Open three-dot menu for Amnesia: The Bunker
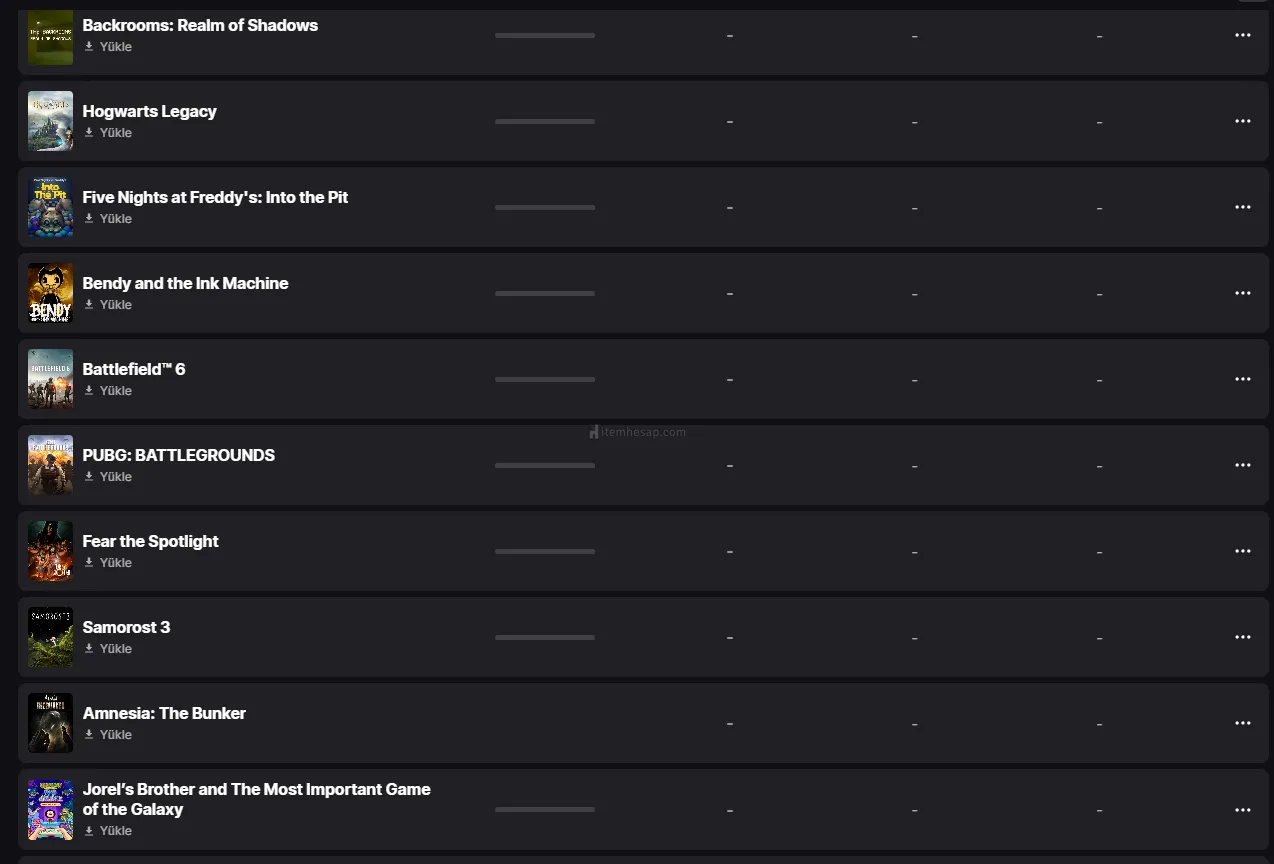Screen dimensions: 1274x864 pyautogui.click(x=1242, y=723)
